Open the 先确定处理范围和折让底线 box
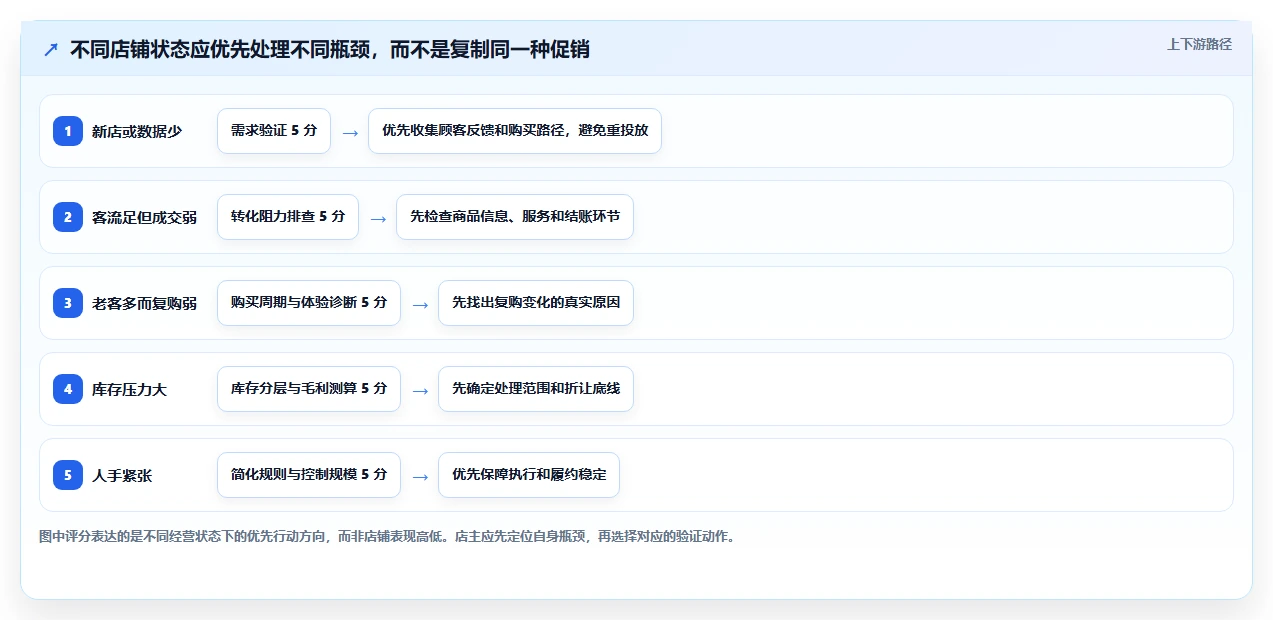 [x=536, y=389]
